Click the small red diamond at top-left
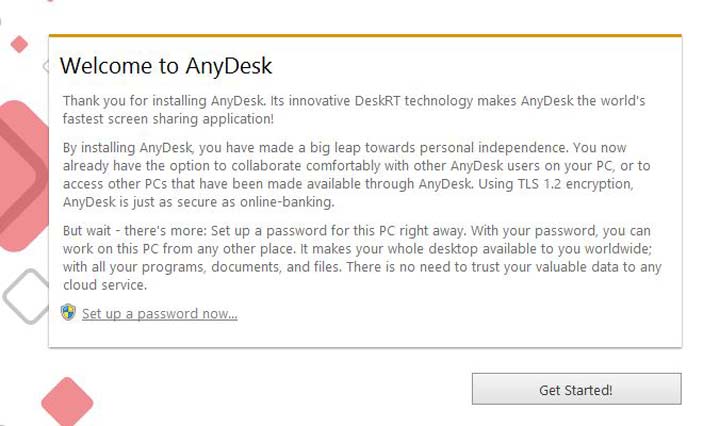This screenshot has height=426, width=720. coord(19,44)
